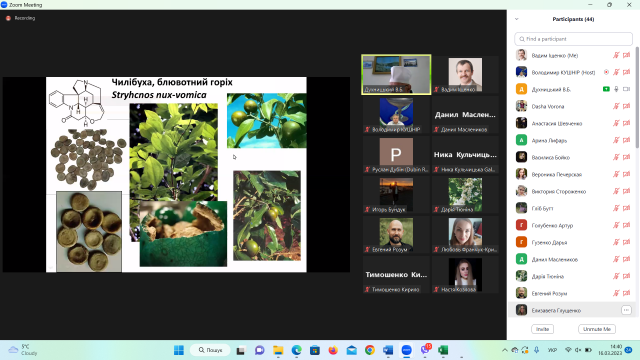Select Вадим Іщенко video tile
640x360 pixels.
(465, 75)
